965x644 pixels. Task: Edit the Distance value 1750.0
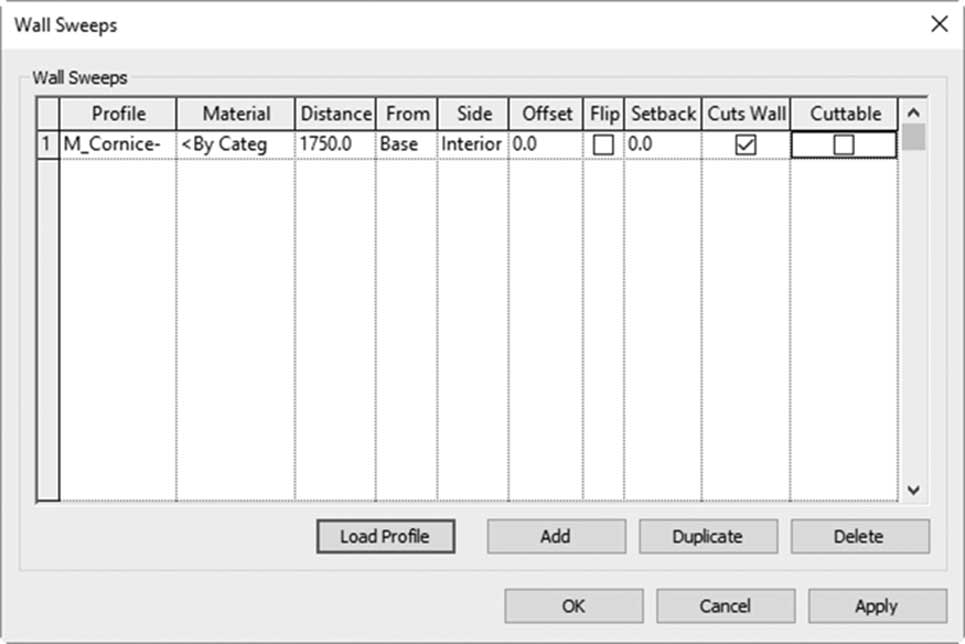(x=335, y=145)
